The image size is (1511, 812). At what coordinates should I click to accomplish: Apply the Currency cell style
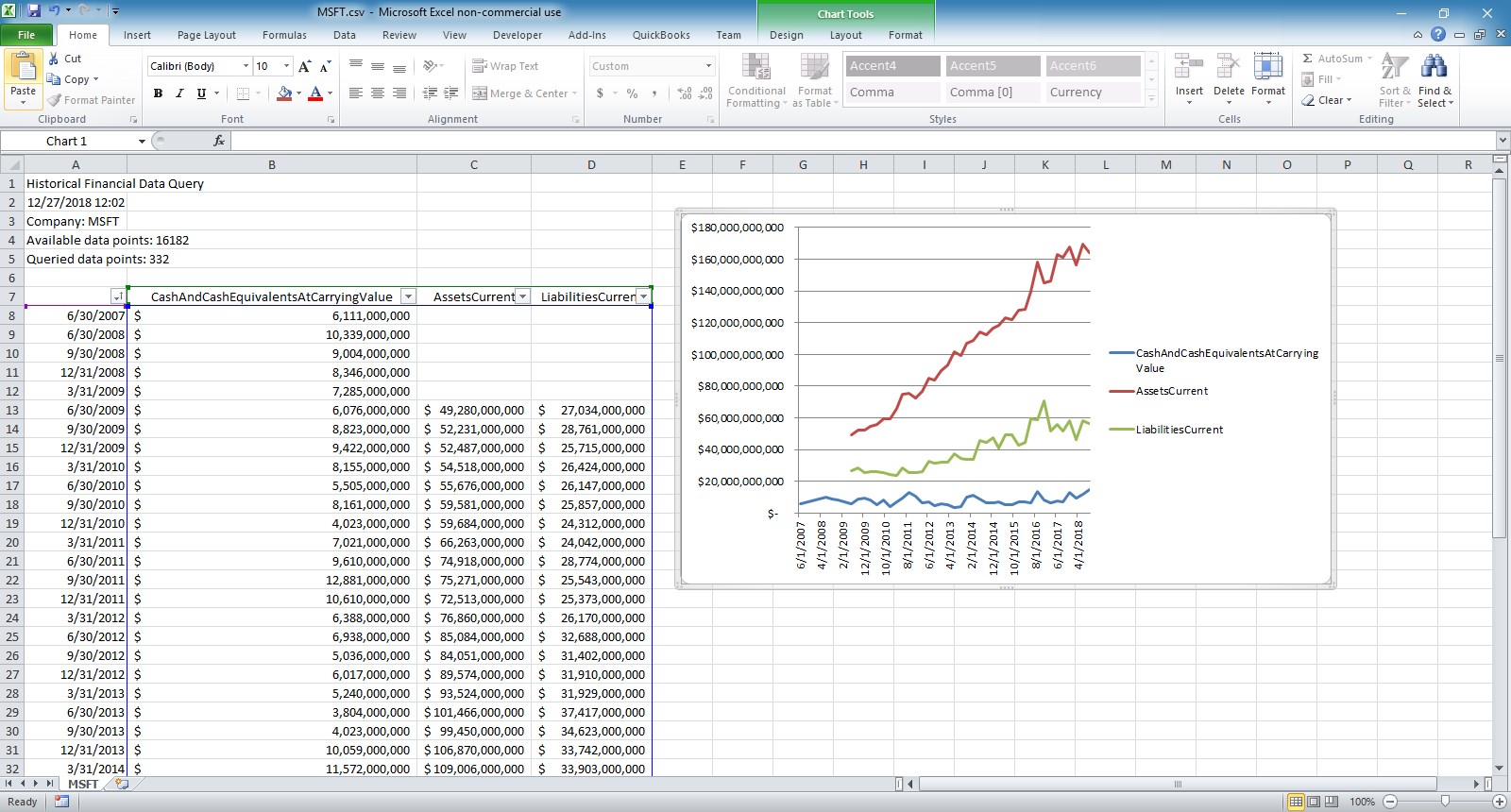(x=1093, y=93)
